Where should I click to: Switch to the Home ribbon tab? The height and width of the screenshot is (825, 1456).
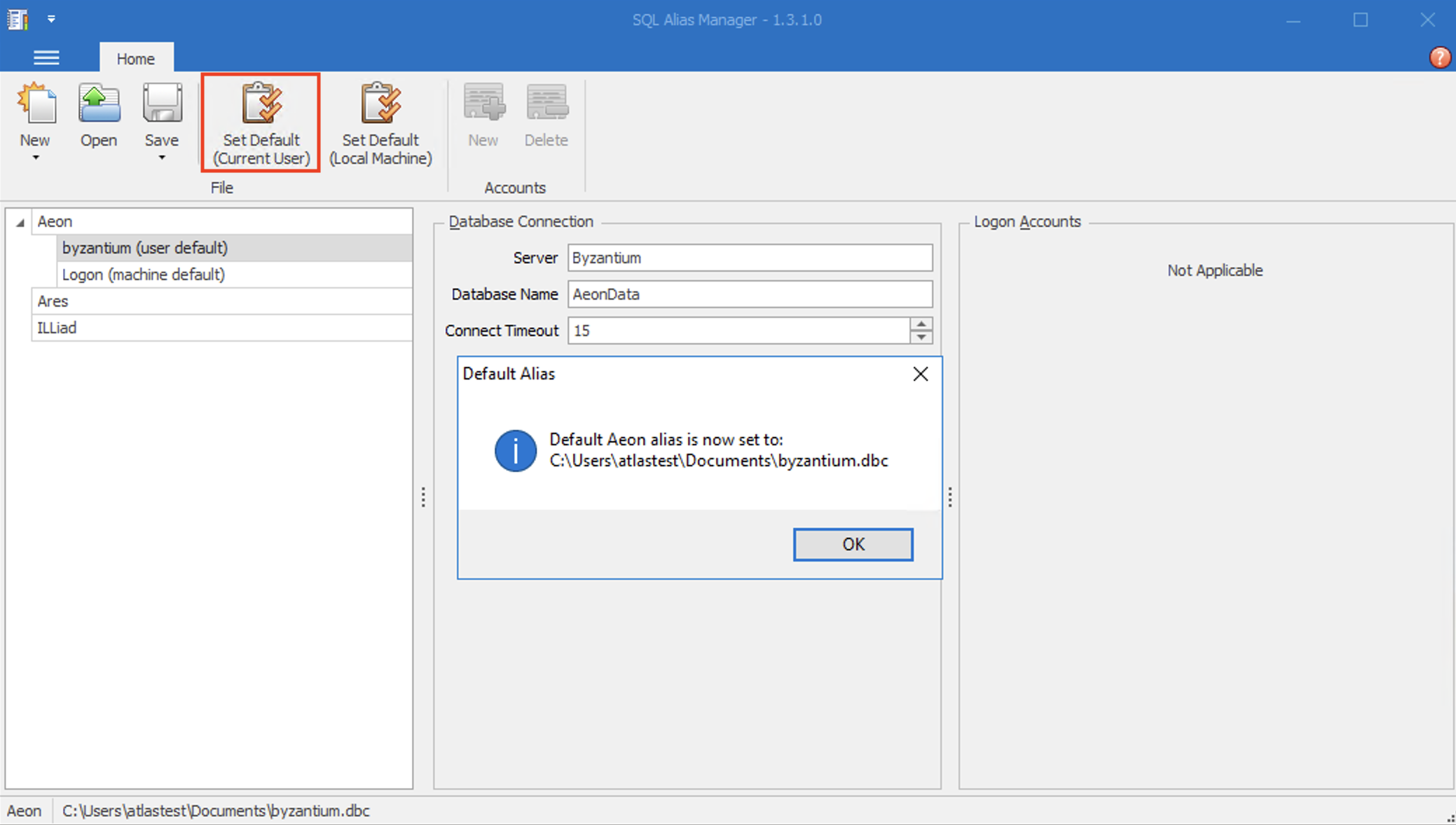click(136, 58)
